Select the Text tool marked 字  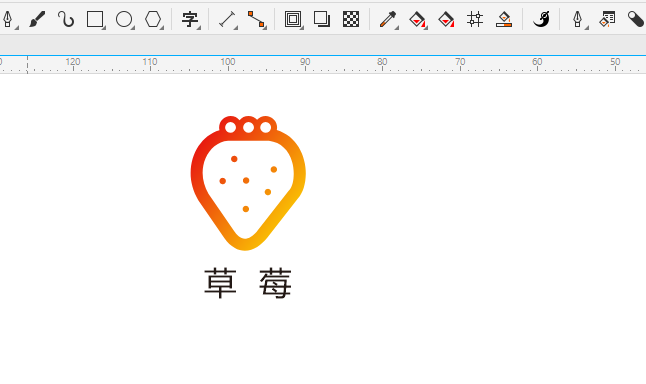pyautogui.click(x=190, y=19)
